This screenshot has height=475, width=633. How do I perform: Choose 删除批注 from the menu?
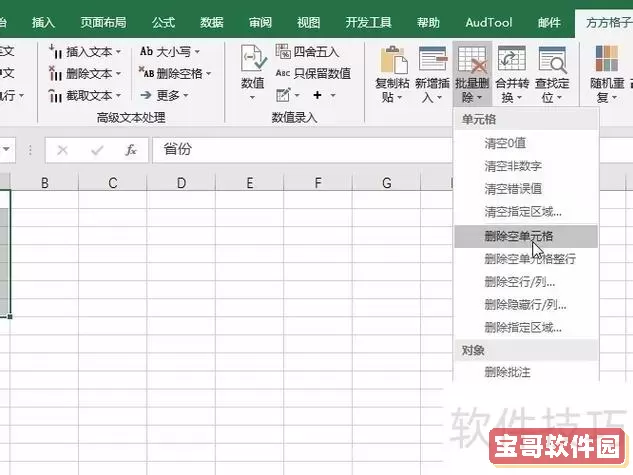tap(526, 372)
